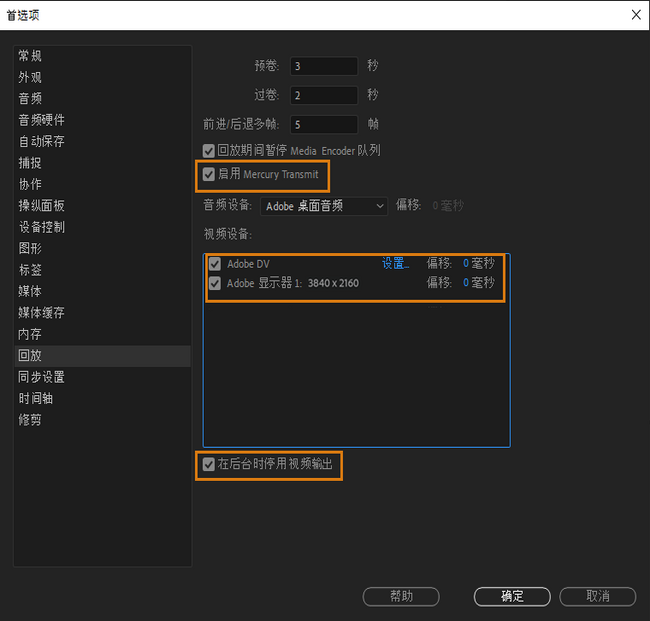Screen dimensions: 650x621
Task: Open 设置 link for Adobe DV
Action: pyautogui.click(x=395, y=263)
